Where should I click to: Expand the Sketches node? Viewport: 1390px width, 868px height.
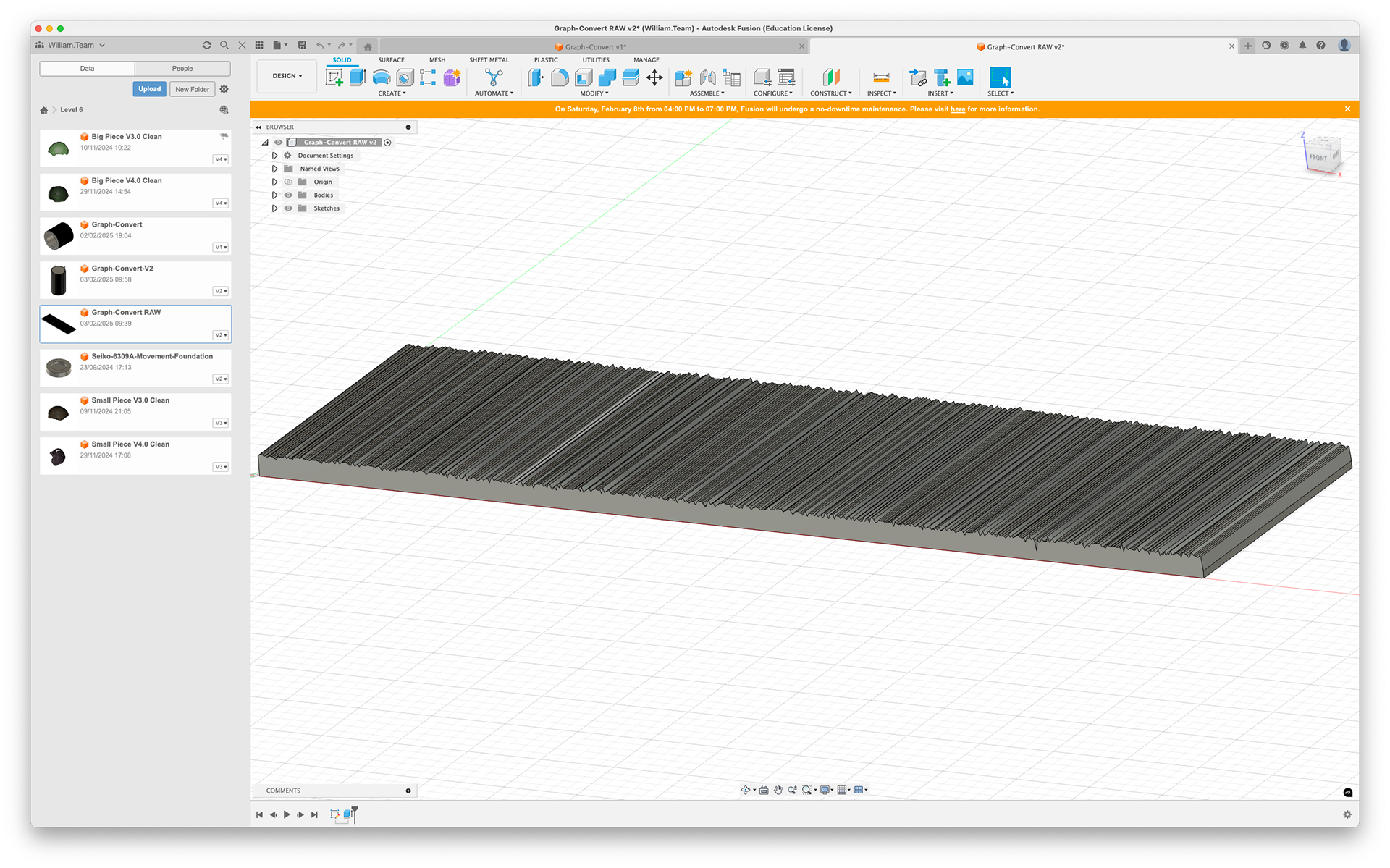point(274,208)
